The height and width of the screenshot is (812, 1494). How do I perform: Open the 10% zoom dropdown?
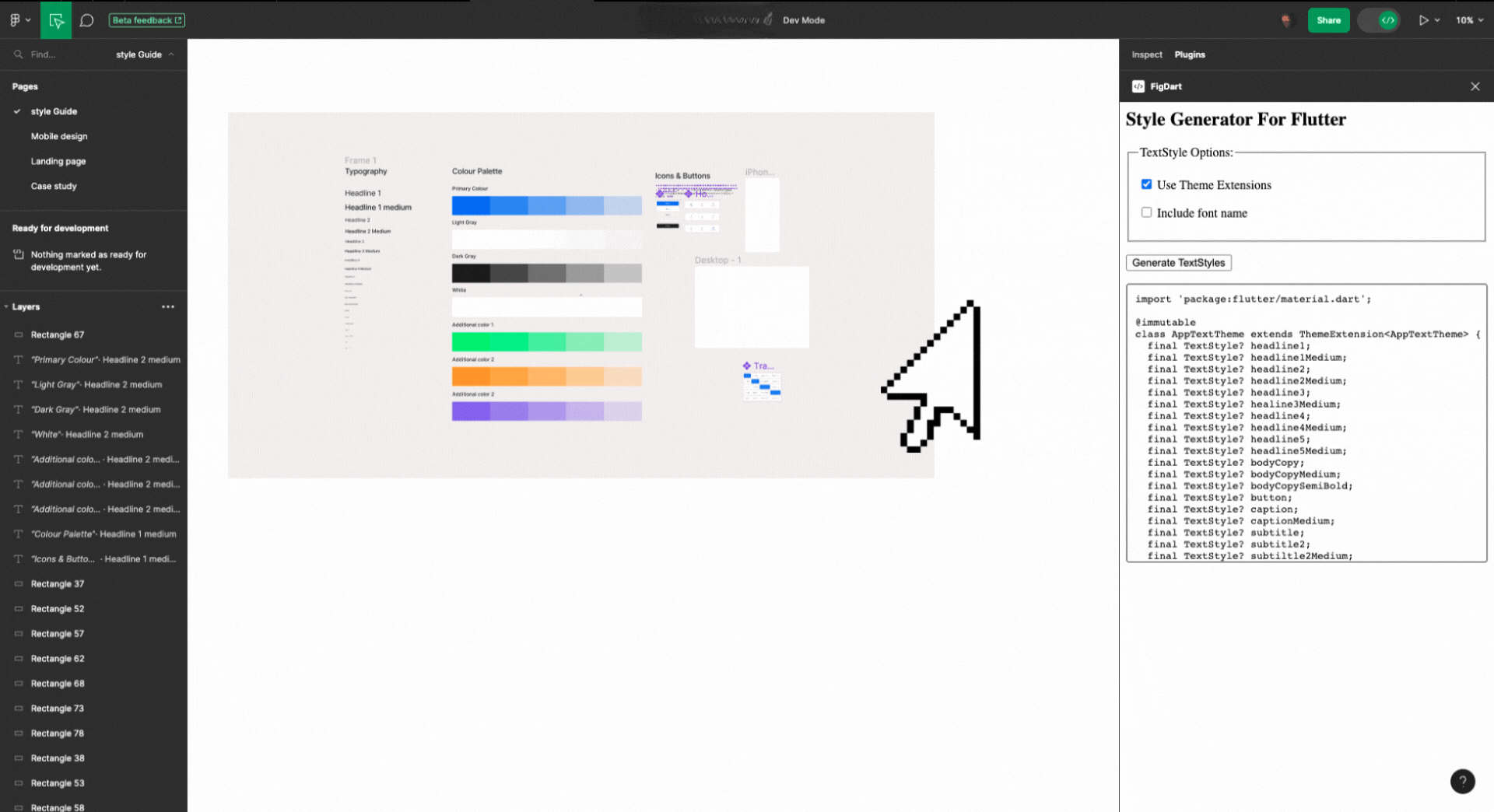[x=1470, y=20]
